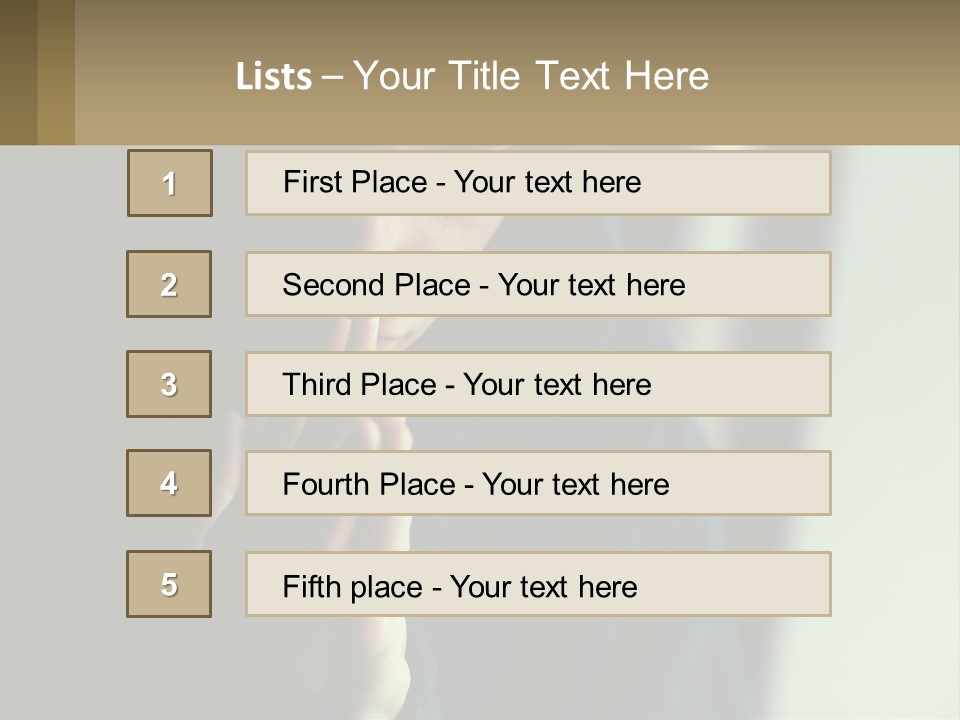This screenshot has width=960, height=720.
Task: Select the number 1 box
Action: coord(170,183)
